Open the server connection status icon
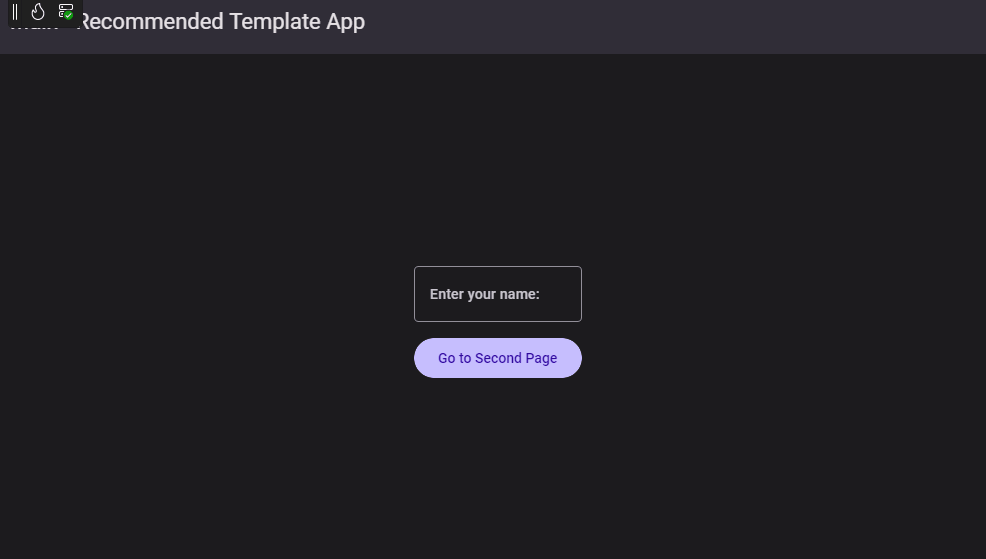The height and width of the screenshot is (559, 986). pyautogui.click(x=65, y=11)
